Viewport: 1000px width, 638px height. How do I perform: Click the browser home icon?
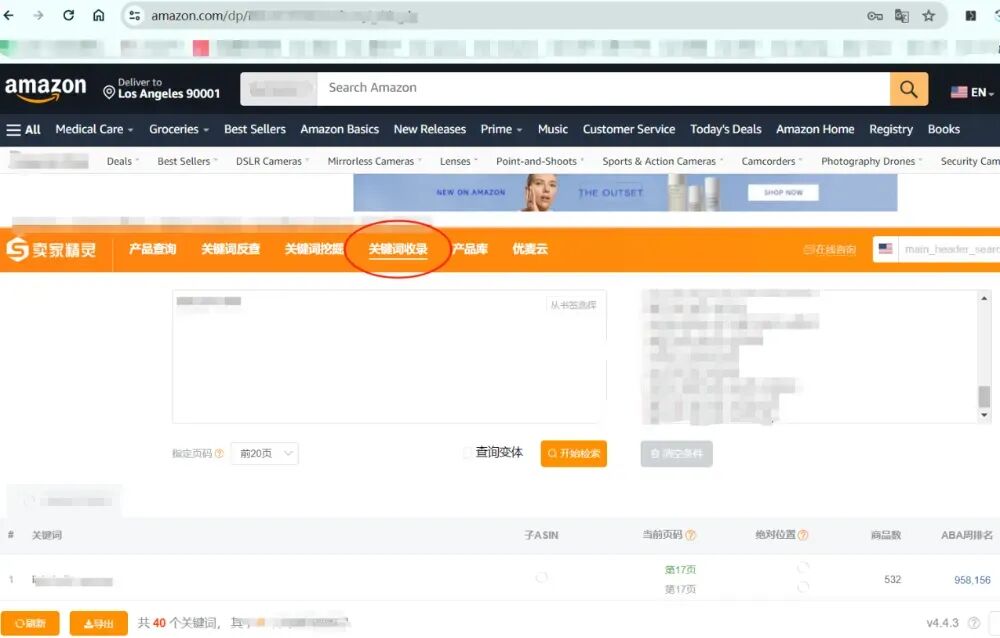[x=99, y=16]
